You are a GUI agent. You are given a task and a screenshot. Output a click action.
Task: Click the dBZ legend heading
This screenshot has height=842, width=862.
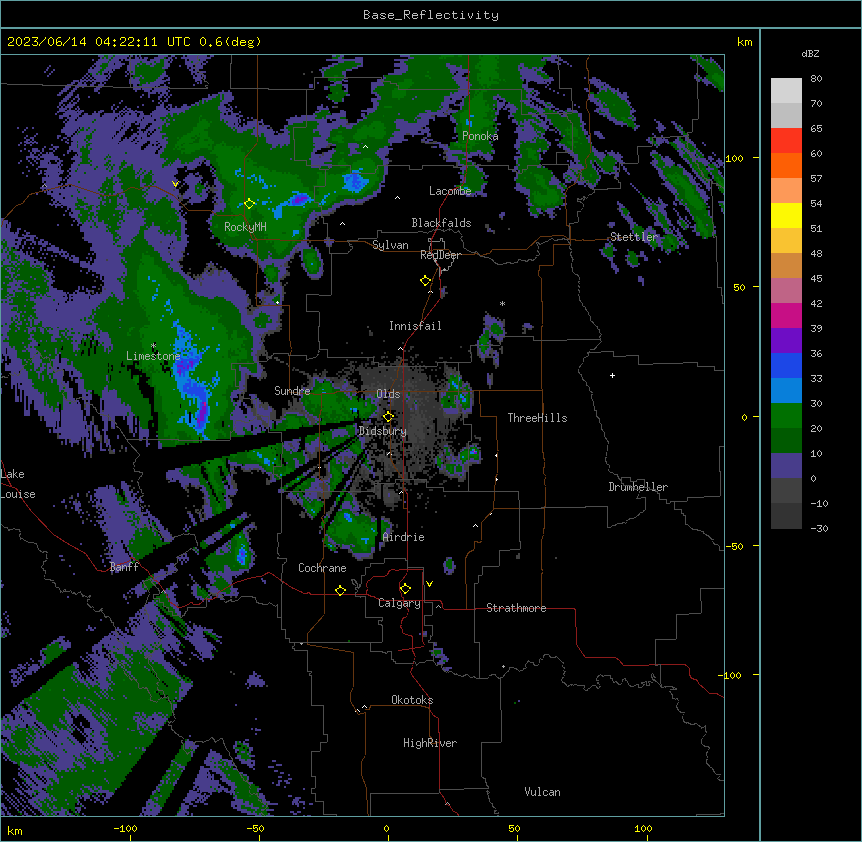point(810,54)
